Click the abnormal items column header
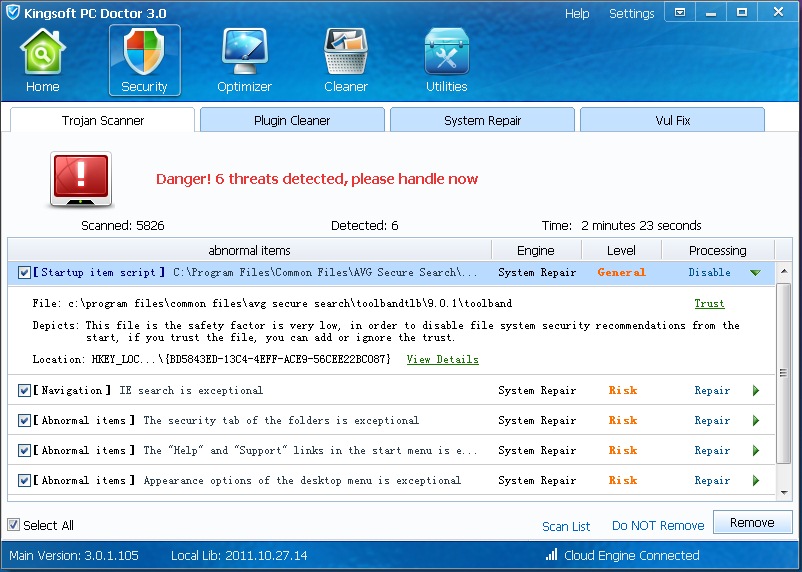This screenshot has height=572, width=802. coord(249,250)
